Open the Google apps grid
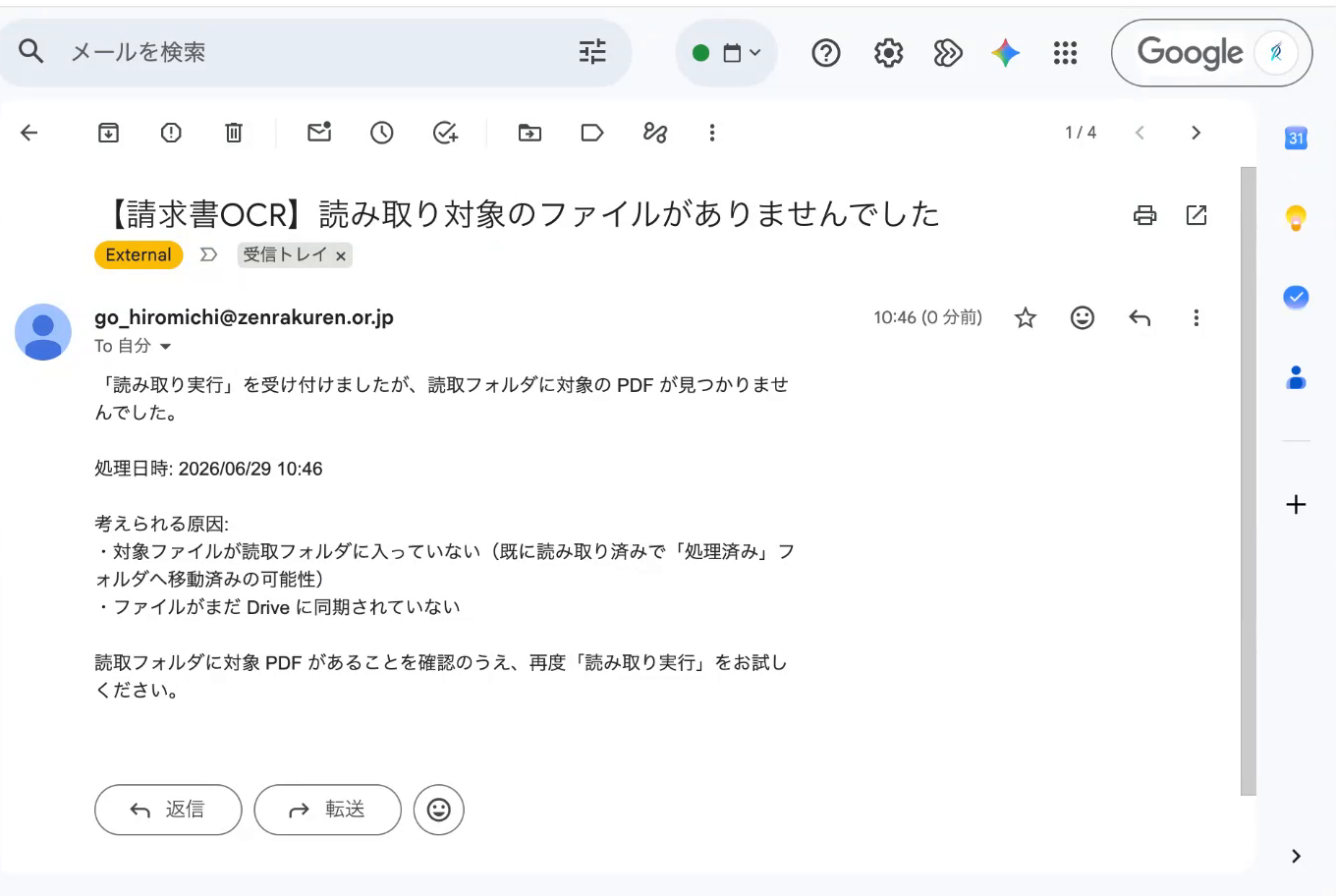Image resolution: width=1336 pixels, height=896 pixels. click(1065, 53)
